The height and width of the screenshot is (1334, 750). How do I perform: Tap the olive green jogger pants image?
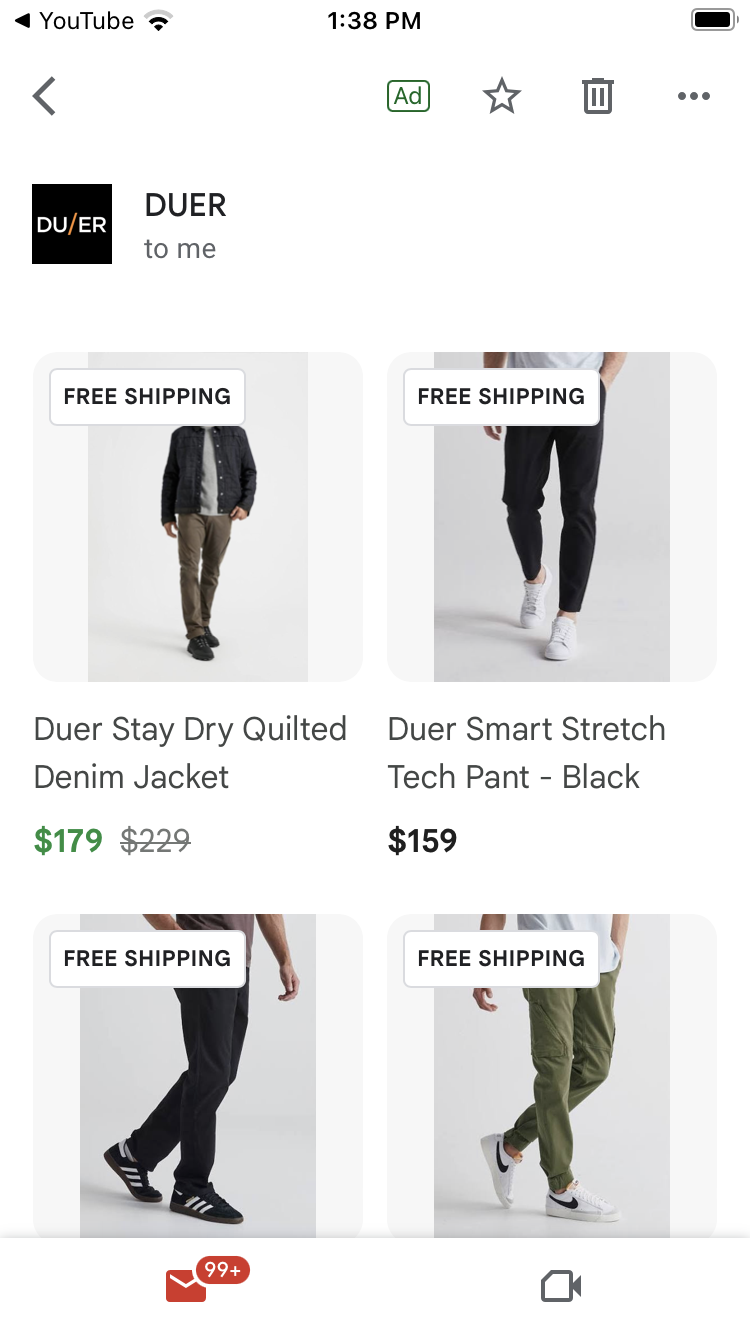click(551, 1090)
